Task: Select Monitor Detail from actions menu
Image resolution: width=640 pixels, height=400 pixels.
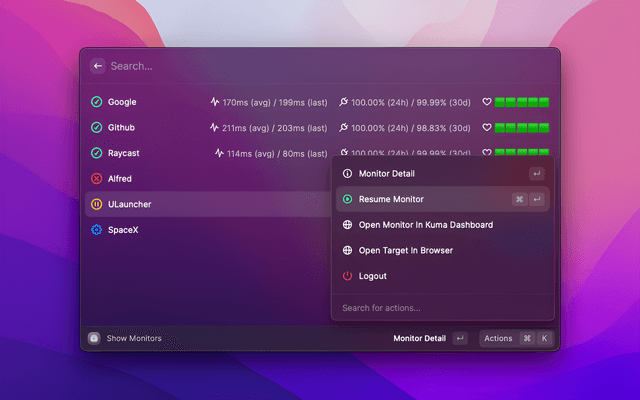Action: click(386, 174)
